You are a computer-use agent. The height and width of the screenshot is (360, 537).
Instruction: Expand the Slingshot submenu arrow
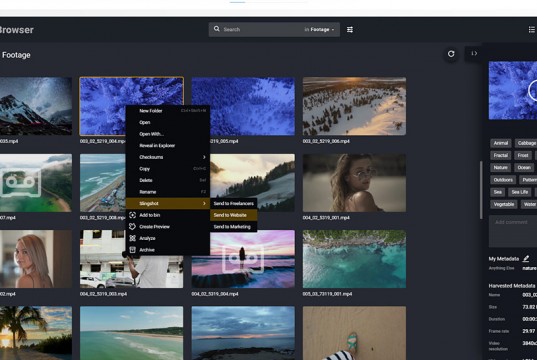(204, 203)
